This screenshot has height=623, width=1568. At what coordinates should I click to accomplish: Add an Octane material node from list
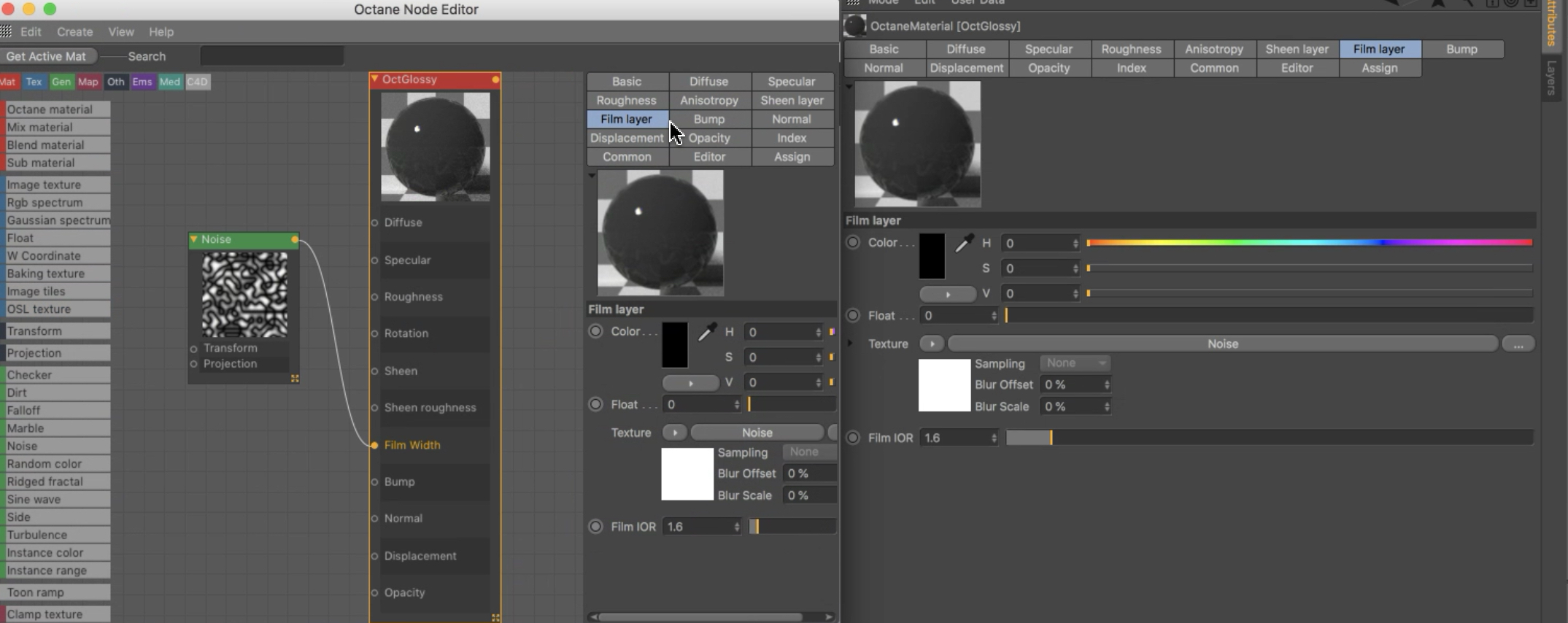point(55,109)
